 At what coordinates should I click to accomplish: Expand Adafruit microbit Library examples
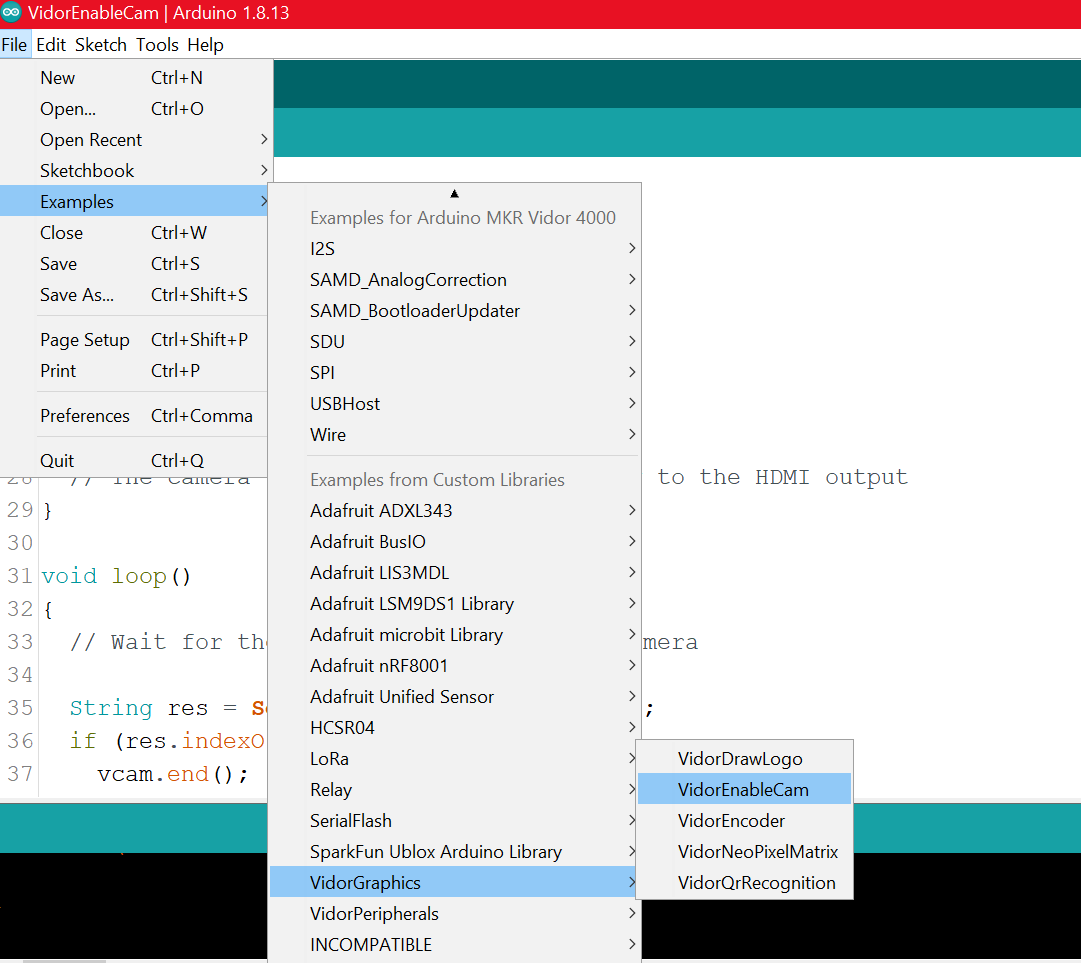(x=455, y=635)
